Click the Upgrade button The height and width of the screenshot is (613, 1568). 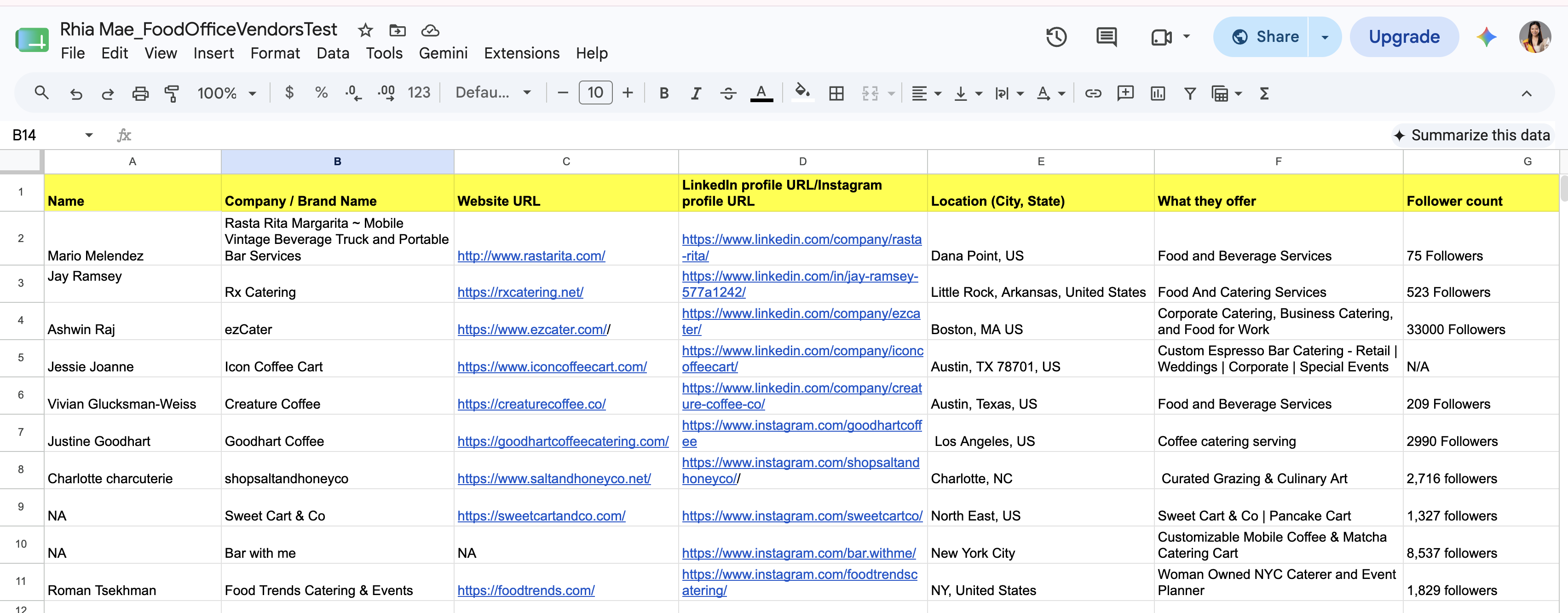click(1404, 37)
